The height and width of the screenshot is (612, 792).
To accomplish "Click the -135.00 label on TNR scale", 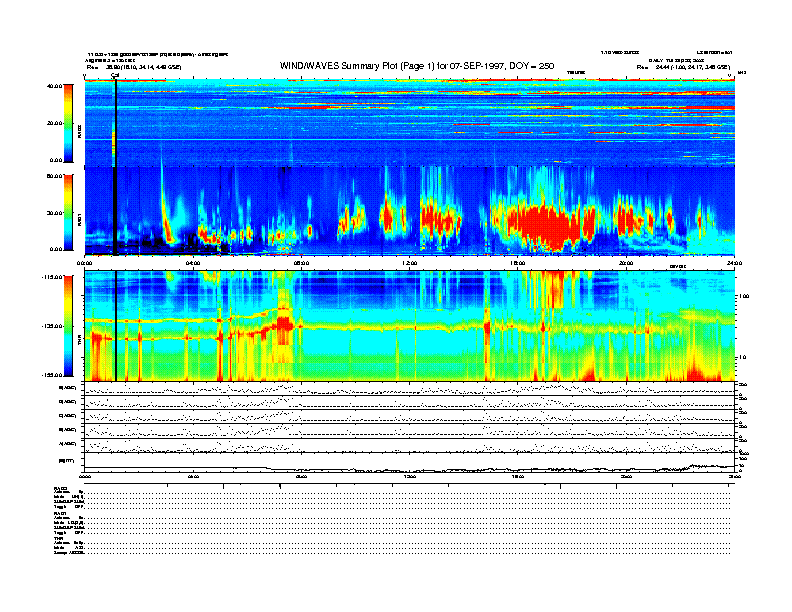I will pos(53,326).
